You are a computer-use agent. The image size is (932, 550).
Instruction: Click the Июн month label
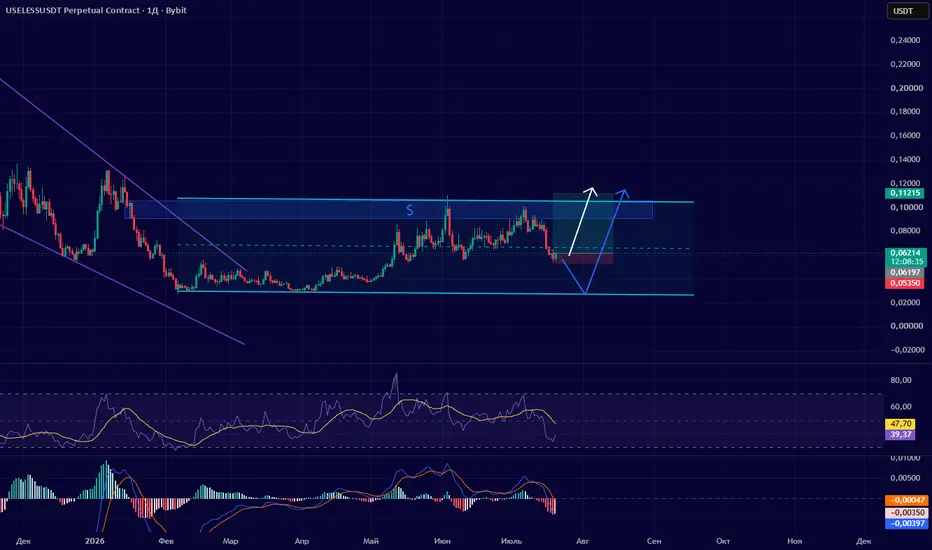pyautogui.click(x=442, y=541)
